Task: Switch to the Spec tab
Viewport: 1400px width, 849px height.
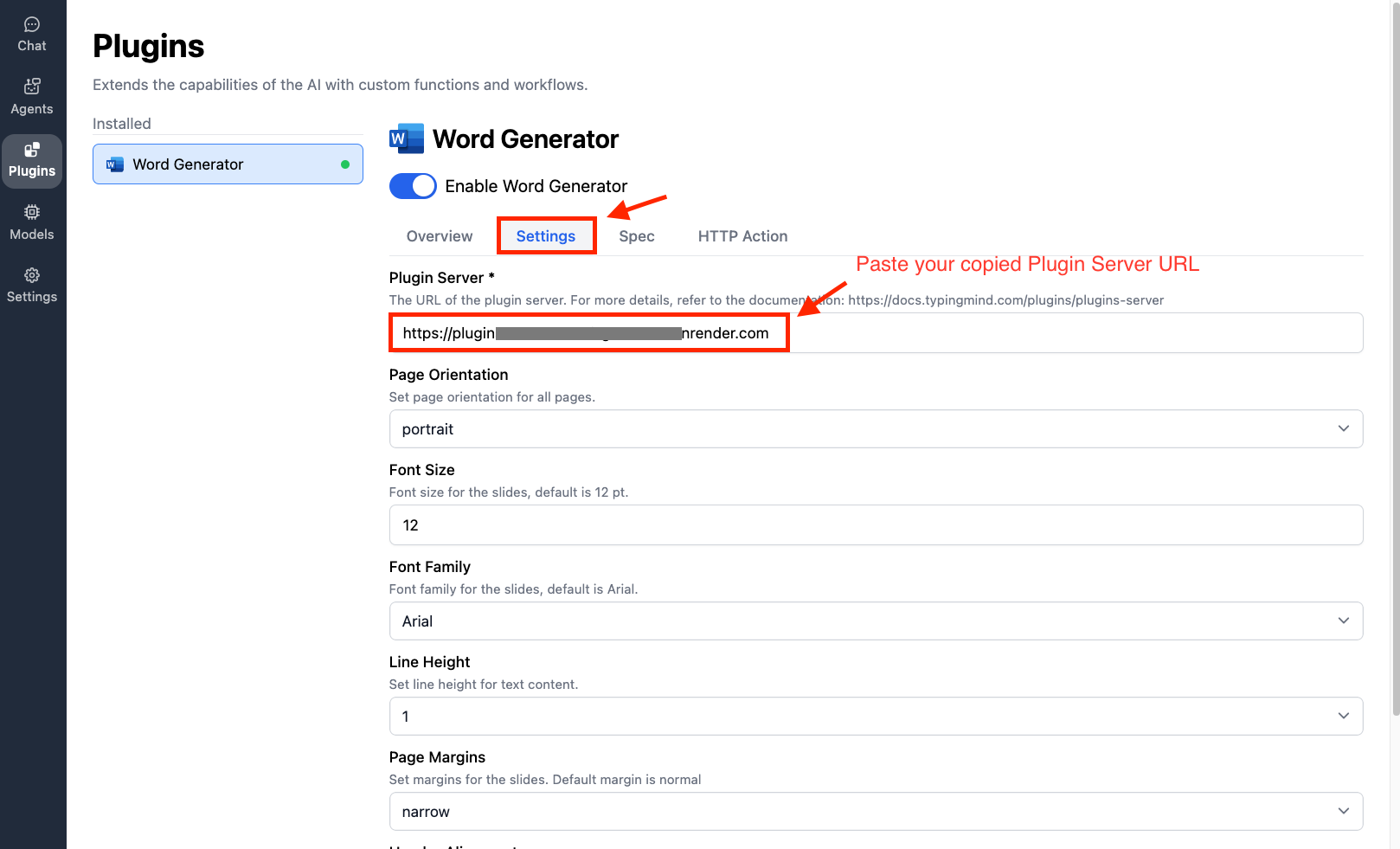Action: [x=637, y=236]
